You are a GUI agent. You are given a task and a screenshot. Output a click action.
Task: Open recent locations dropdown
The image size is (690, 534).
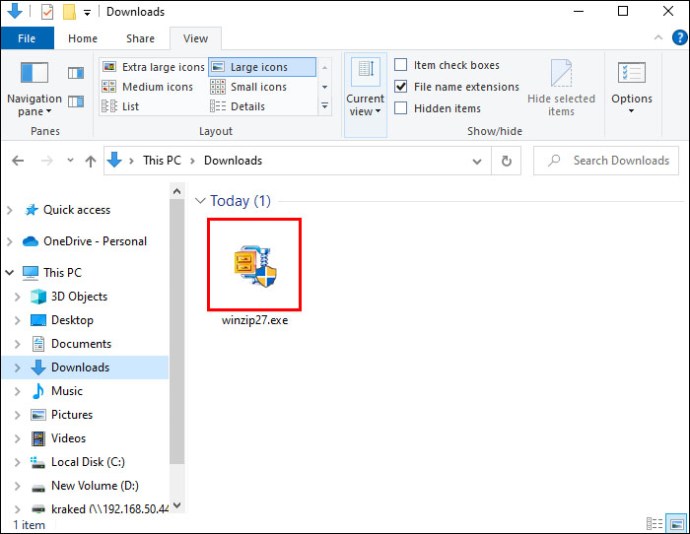click(x=70, y=160)
